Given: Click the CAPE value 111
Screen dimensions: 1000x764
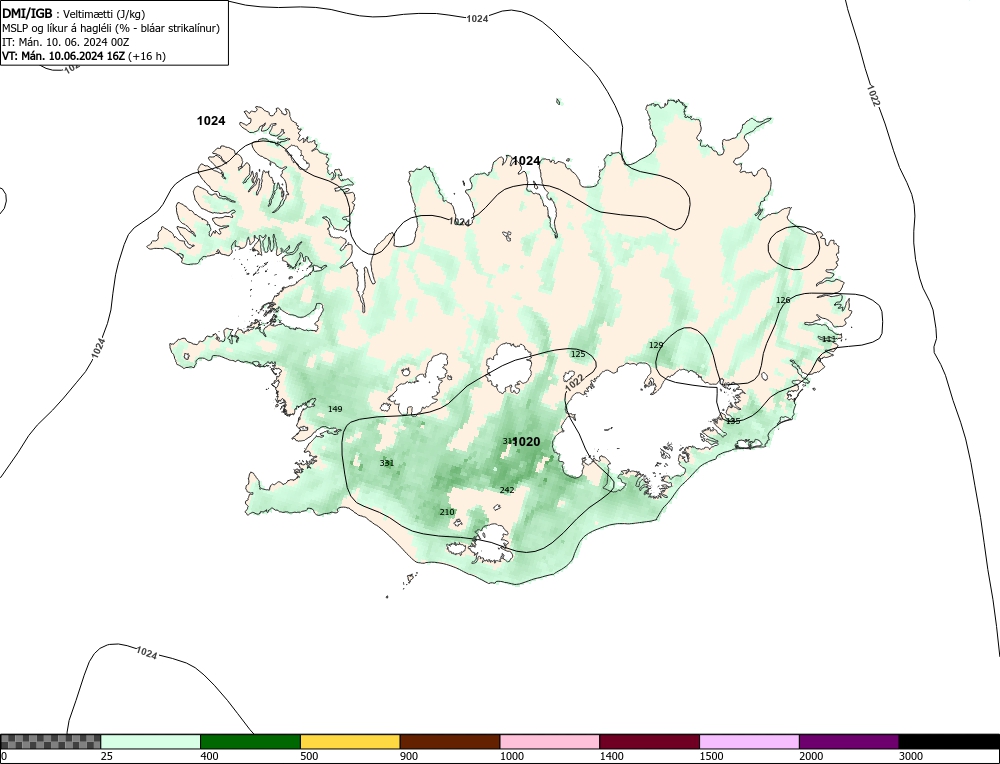Looking at the screenshot, I should (x=828, y=339).
